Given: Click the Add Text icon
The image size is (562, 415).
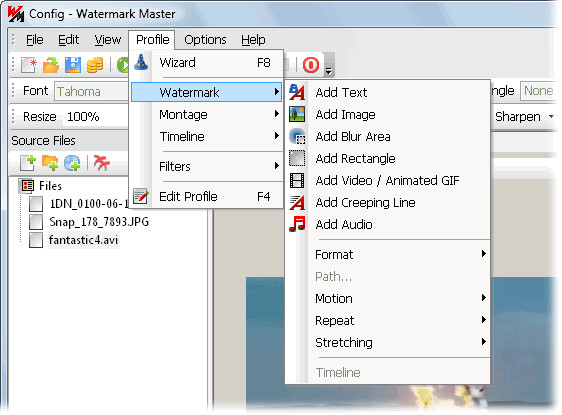Looking at the screenshot, I should coord(297,92).
